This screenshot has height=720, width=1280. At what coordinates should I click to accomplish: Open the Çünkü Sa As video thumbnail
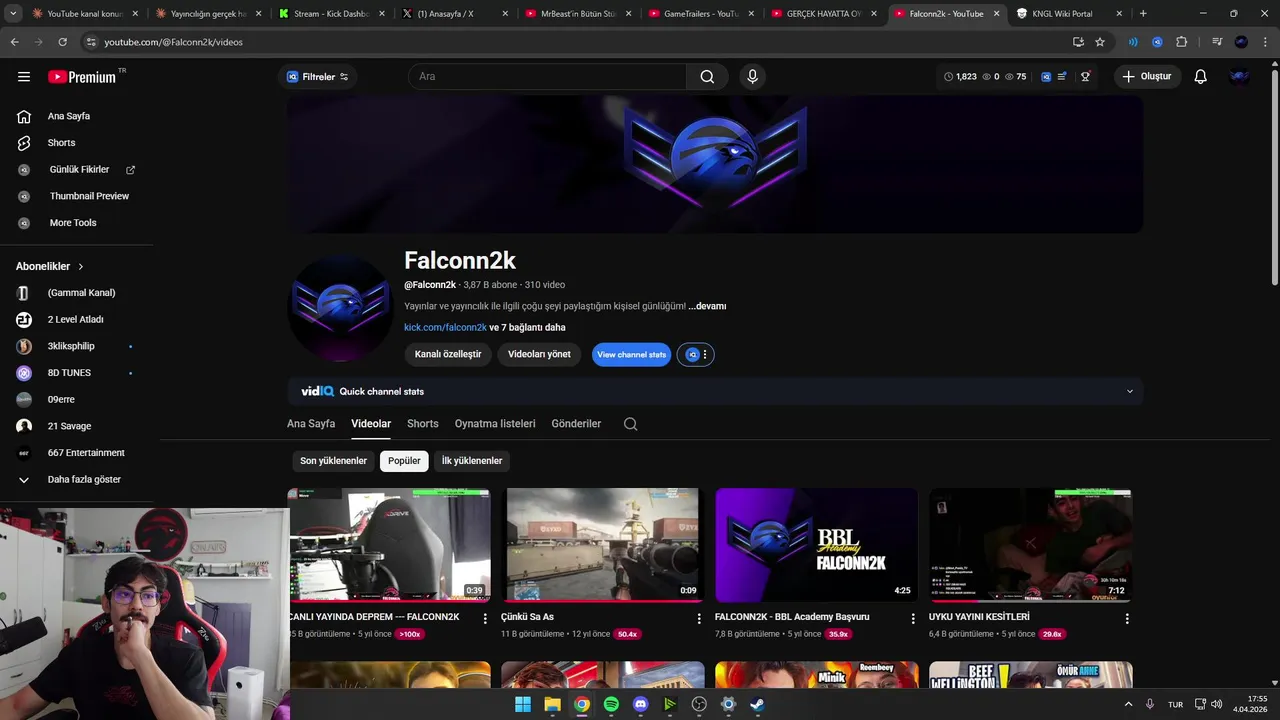602,545
